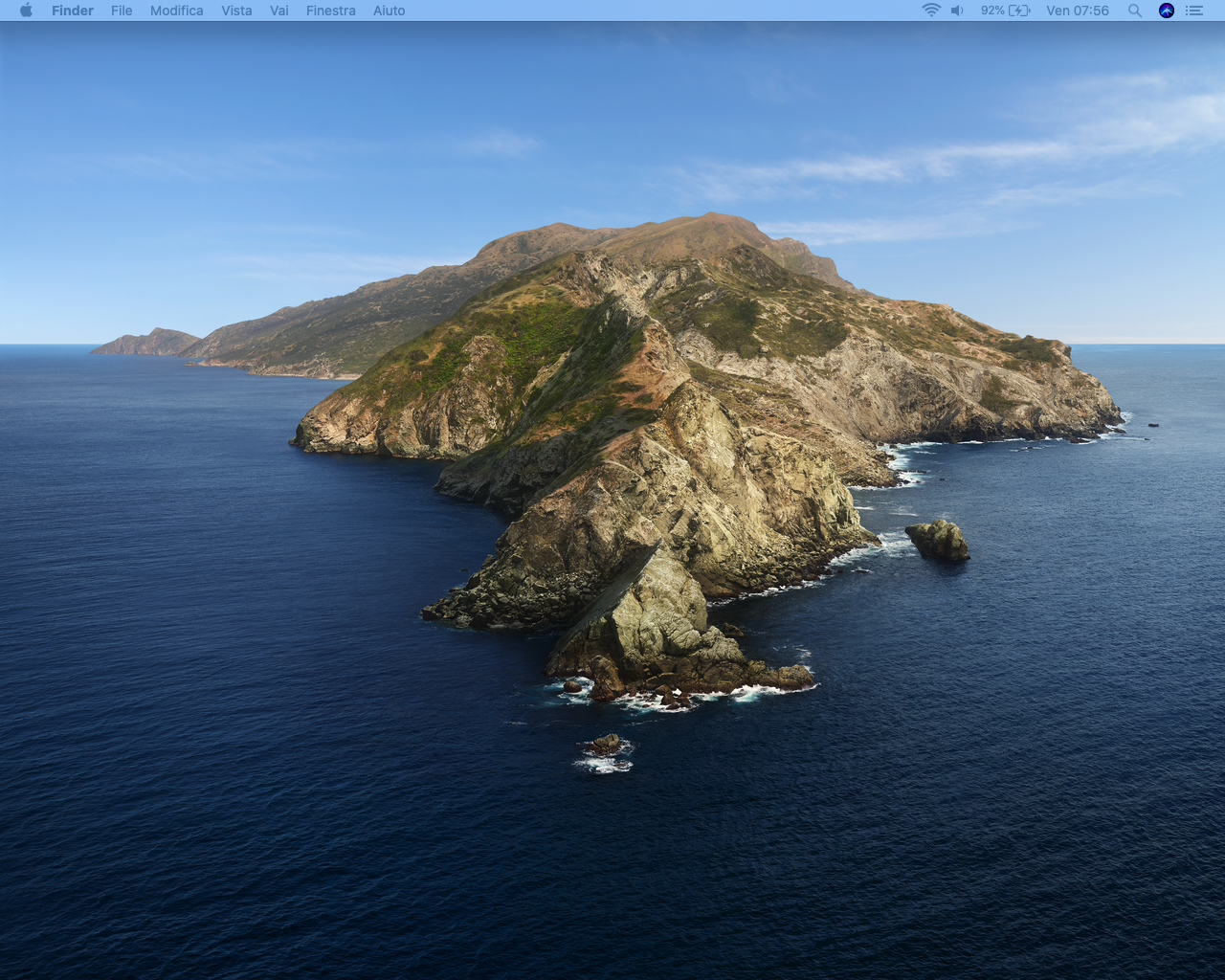1225x980 pixels.
Task: Click the distant headland on the horizon
Action: coord(148,343)
